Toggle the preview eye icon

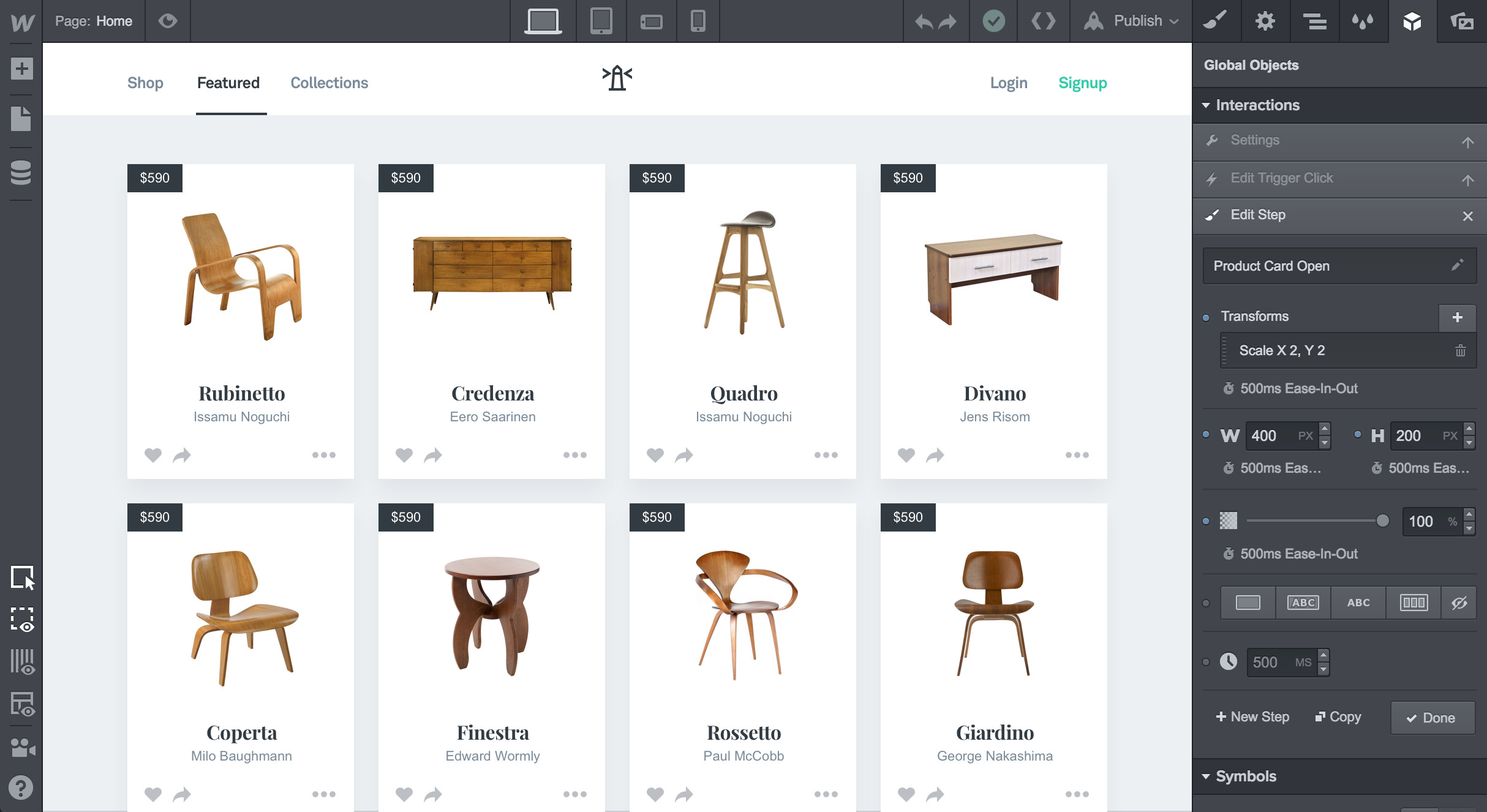click(x=168, y=21)
